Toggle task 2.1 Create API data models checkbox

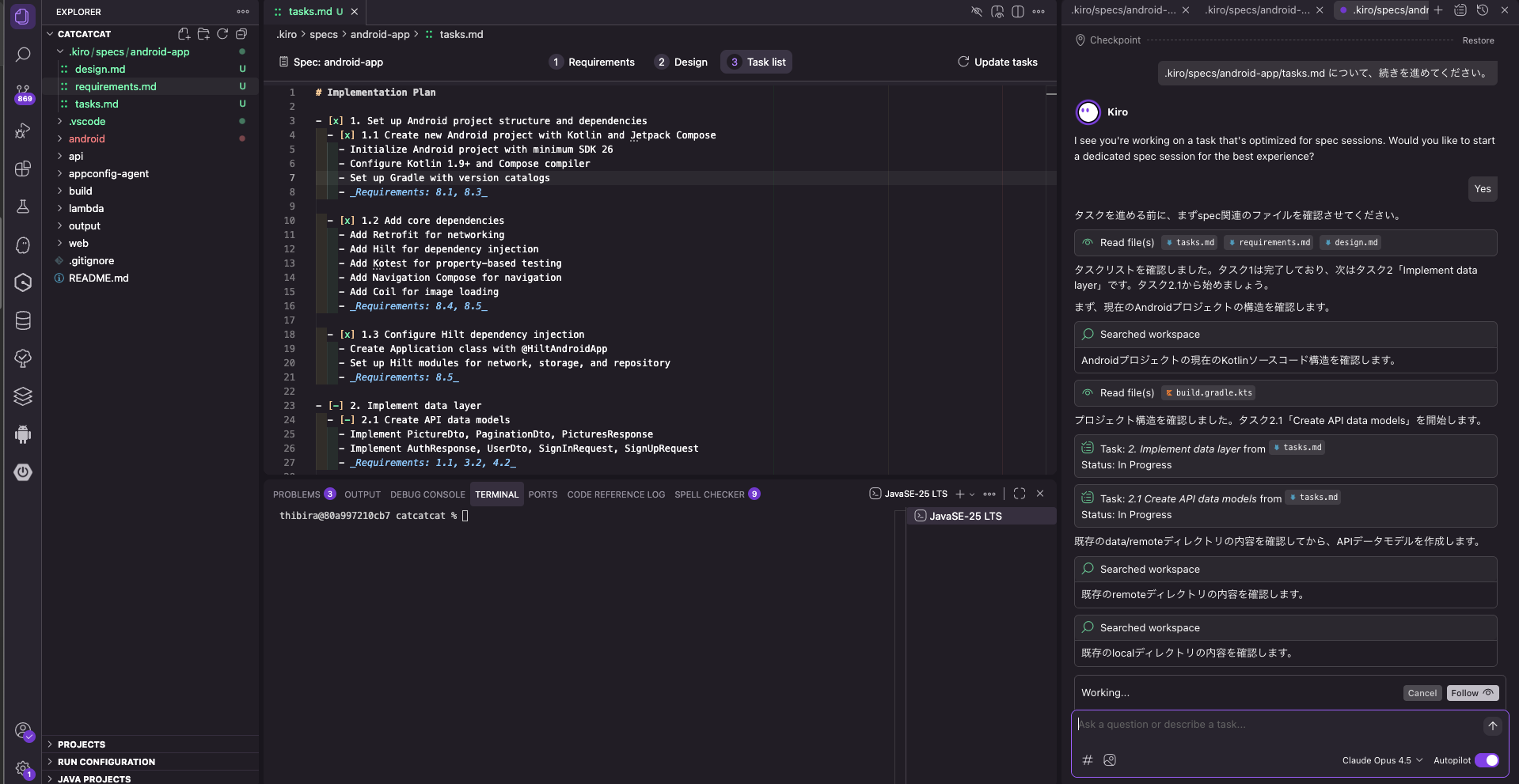click(x=347, y=420)
